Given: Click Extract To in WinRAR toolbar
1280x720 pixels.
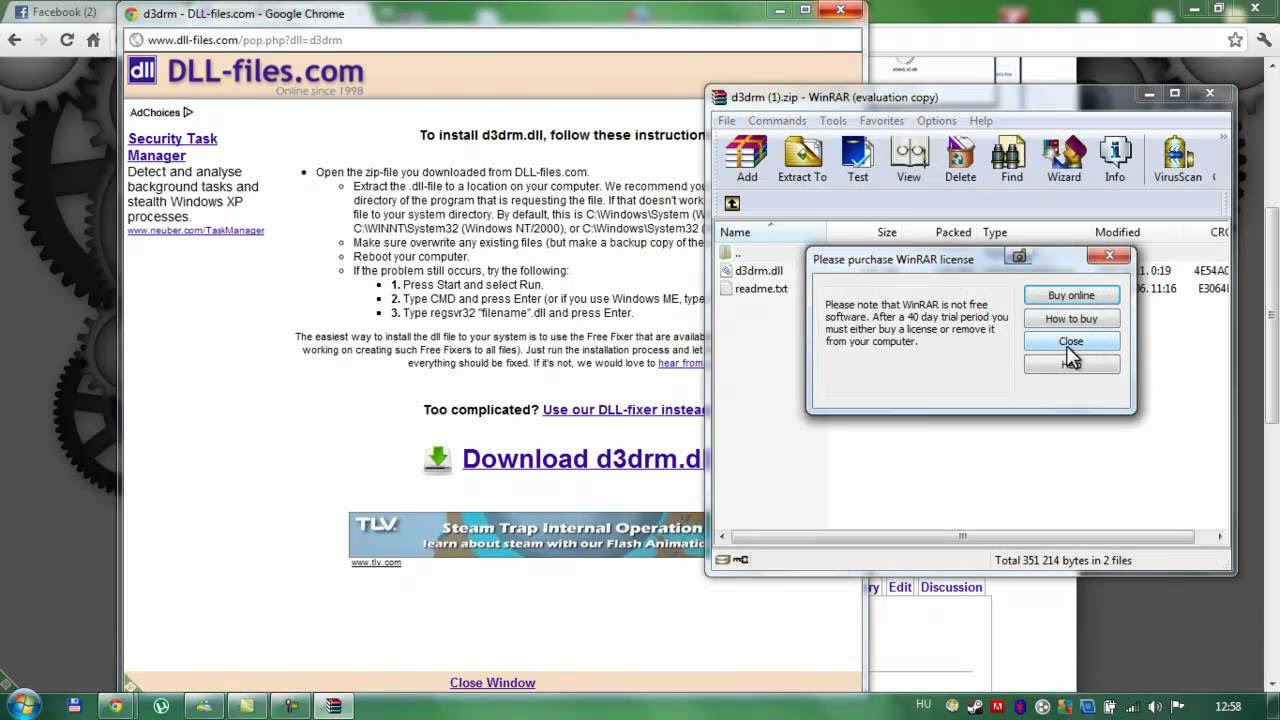Looking at the screenshot, I should tap(802, 159).
